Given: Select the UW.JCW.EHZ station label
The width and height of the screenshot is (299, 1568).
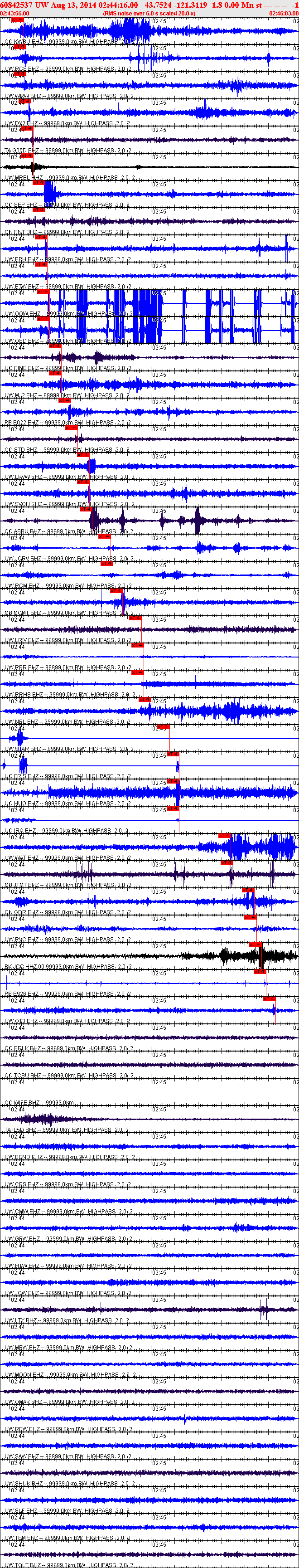Looking at the screenshot, I should click(69, 1294).
